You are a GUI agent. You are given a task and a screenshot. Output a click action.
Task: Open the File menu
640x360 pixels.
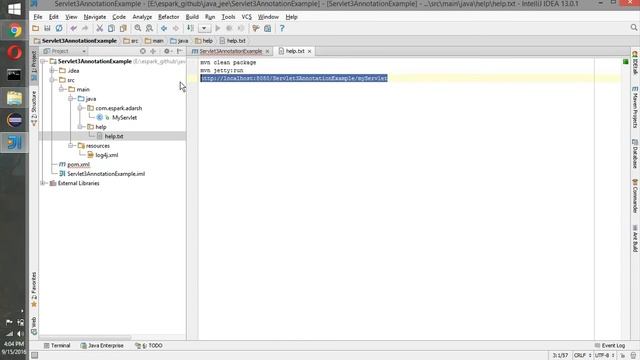click(x=38, y=17)
